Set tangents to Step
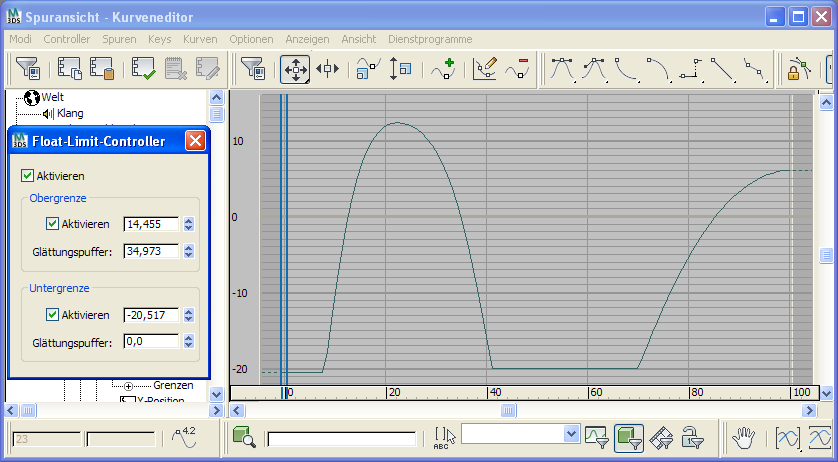The image size is (838, 462). click(x=690, y=69)
